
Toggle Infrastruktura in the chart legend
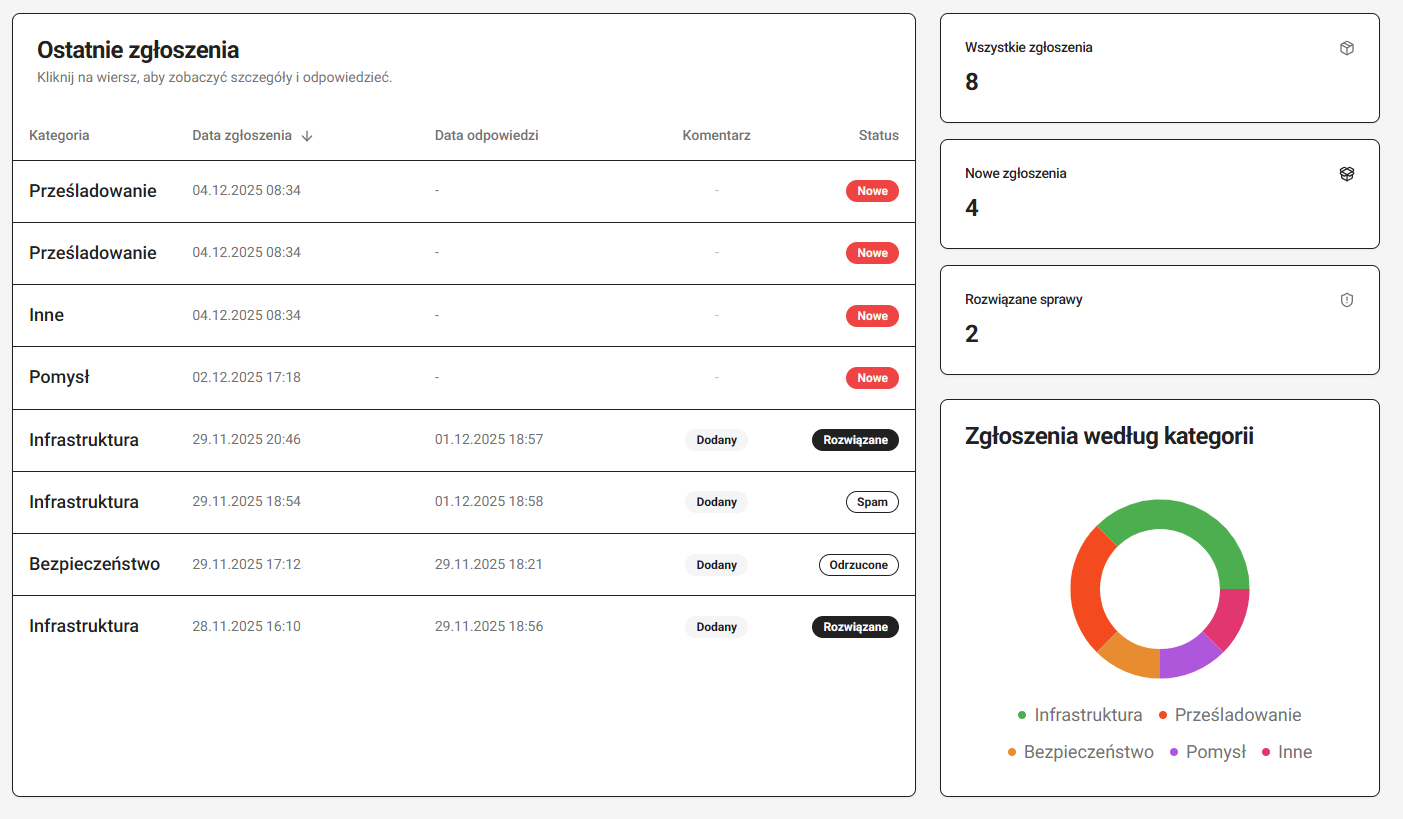(x=1080, y=715)
